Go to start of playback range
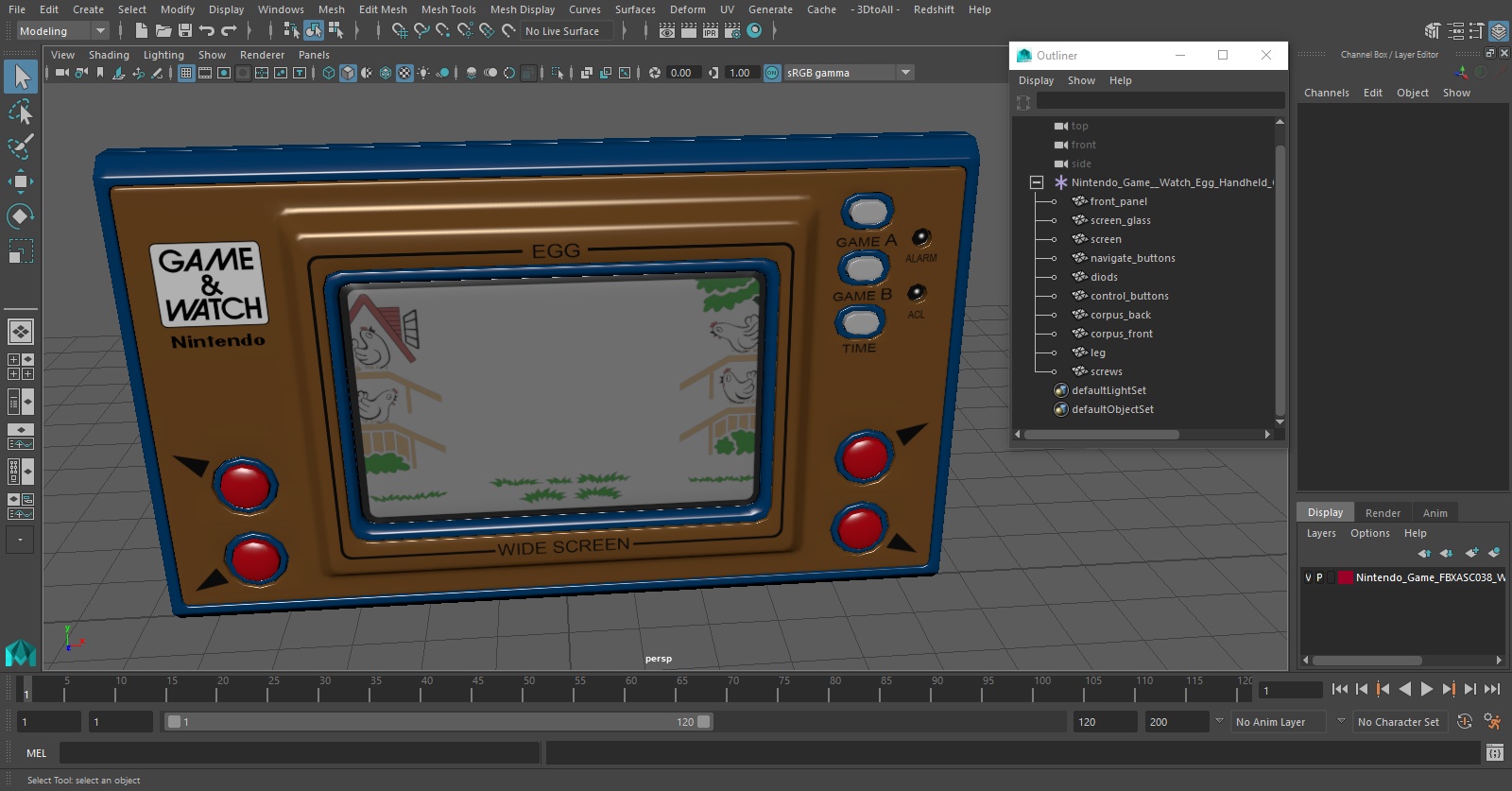 [x=1340, y=689]
